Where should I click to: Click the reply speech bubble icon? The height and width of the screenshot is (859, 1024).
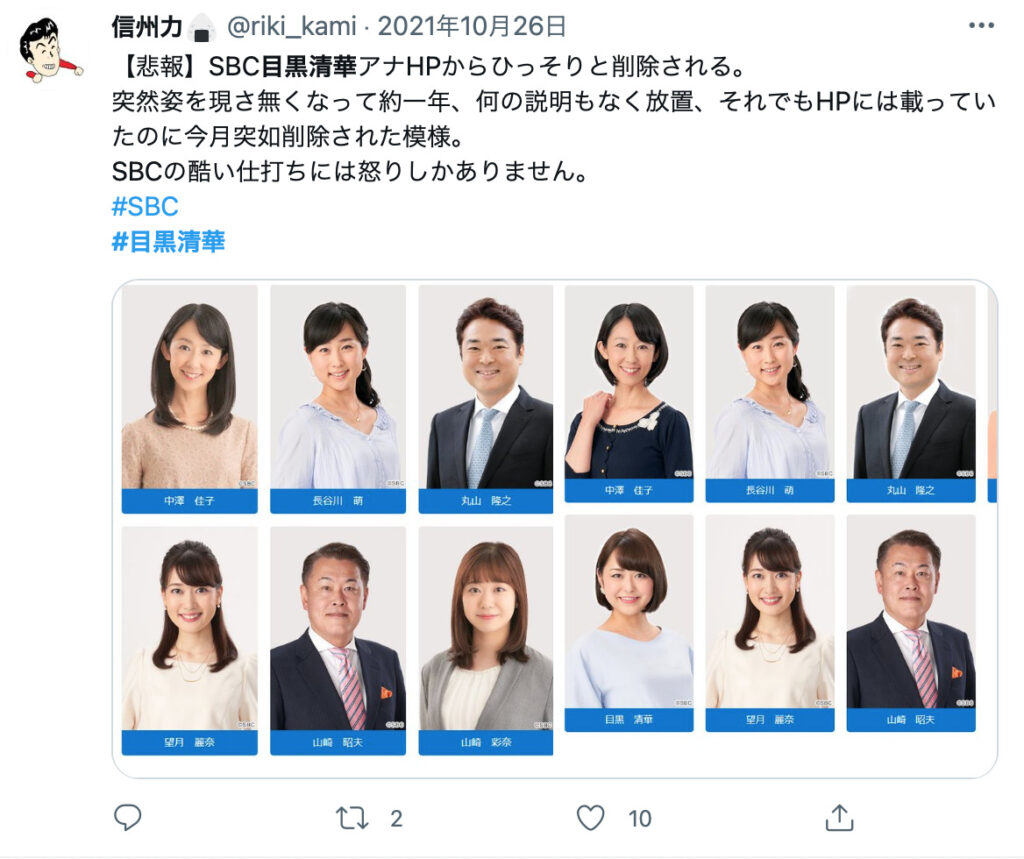(x=127, y=817)
